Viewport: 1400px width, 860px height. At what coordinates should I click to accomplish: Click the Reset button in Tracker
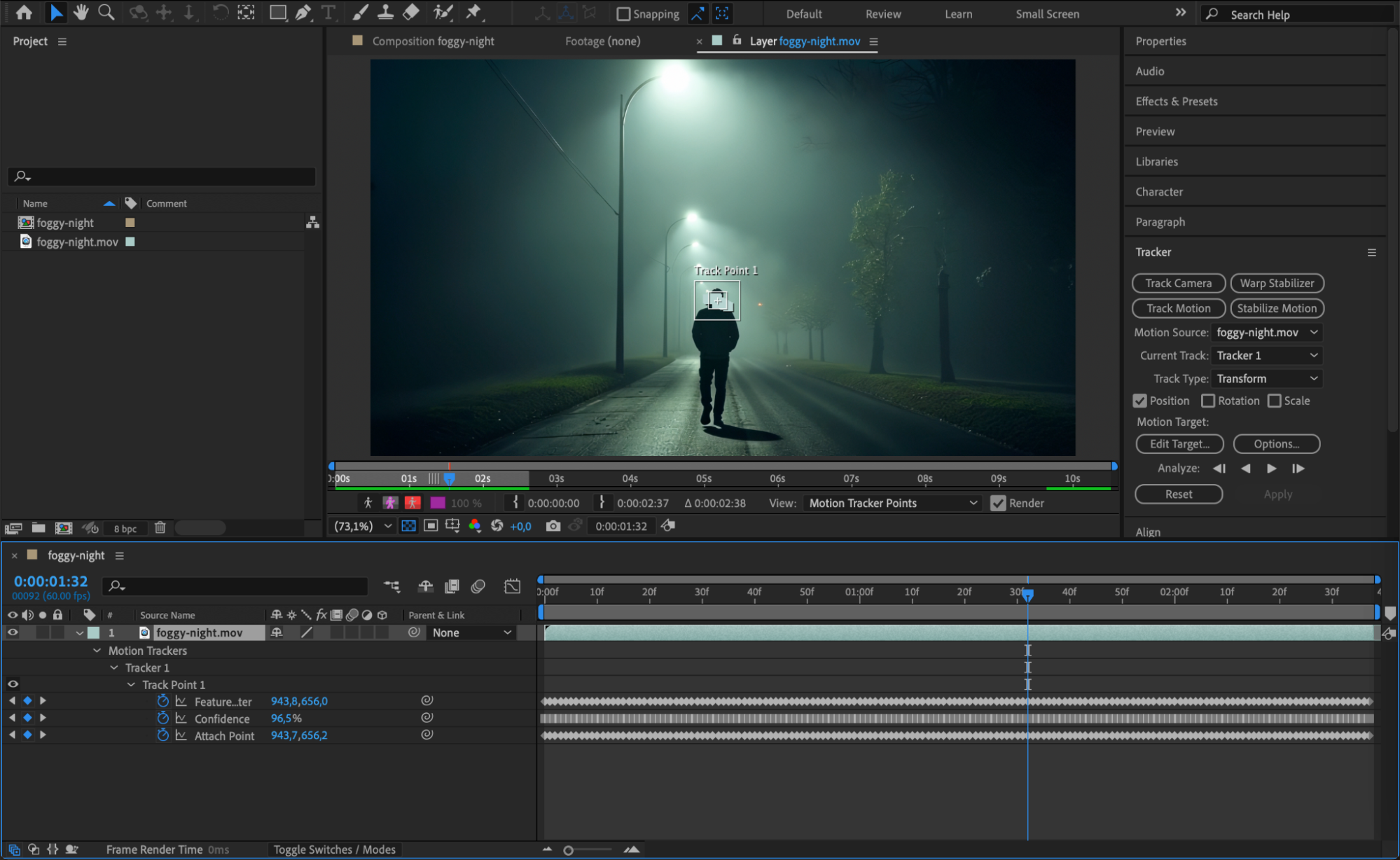1178,494
